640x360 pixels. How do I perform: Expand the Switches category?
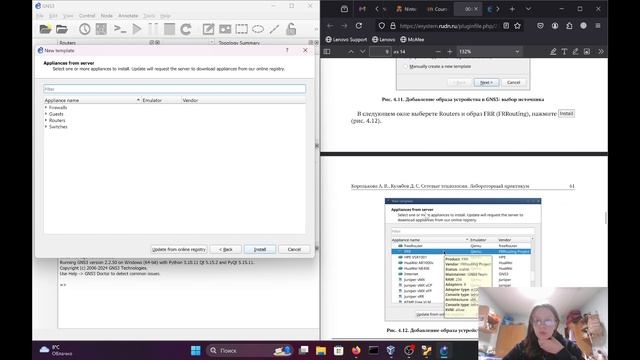point(46,127)
